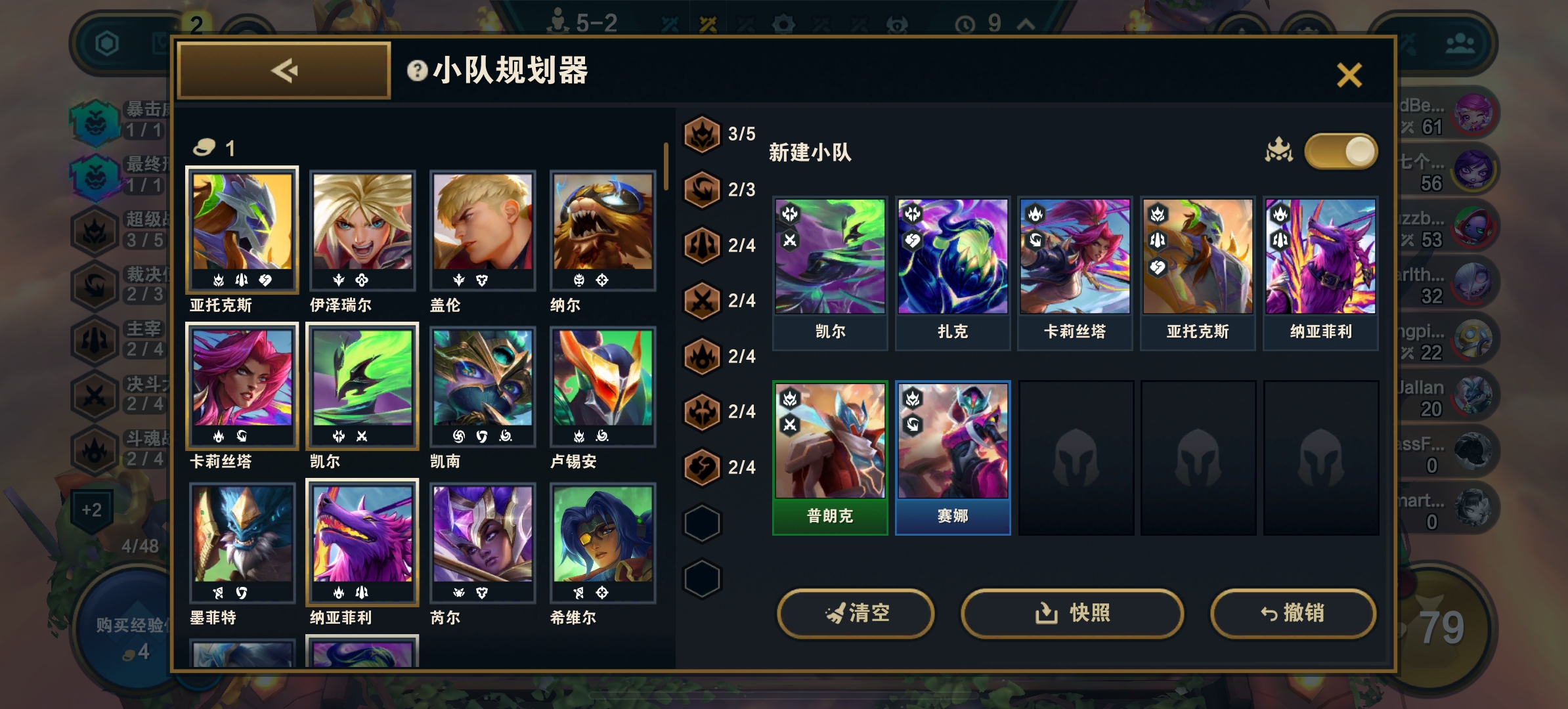
Task: Click the 撤销 undo button
Action: pyautogui.click(x=1293, y=613)
